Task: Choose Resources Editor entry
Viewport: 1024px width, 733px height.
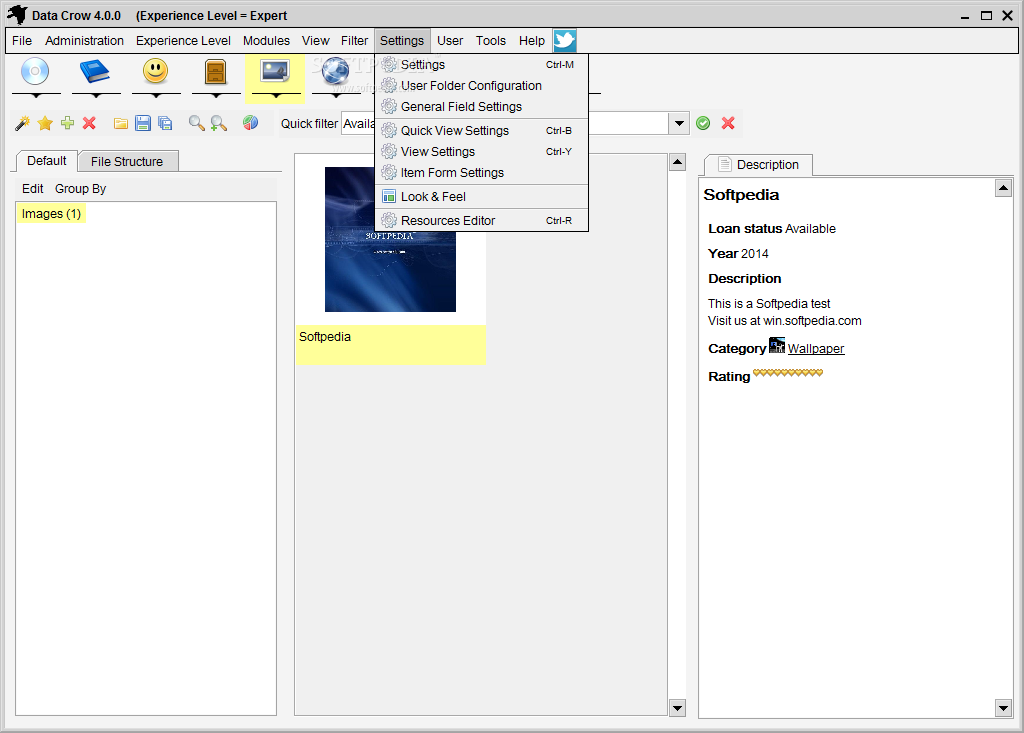Action: click(x=482, y=221)
